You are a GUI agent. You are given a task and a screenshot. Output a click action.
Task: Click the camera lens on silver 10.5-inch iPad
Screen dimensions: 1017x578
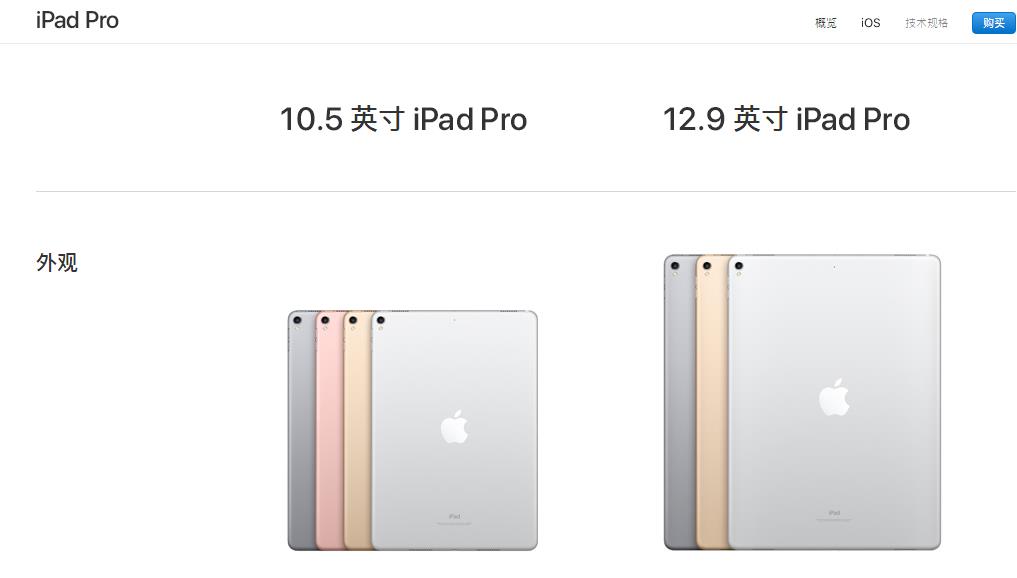pyautogui.click(x=381, y=320)
